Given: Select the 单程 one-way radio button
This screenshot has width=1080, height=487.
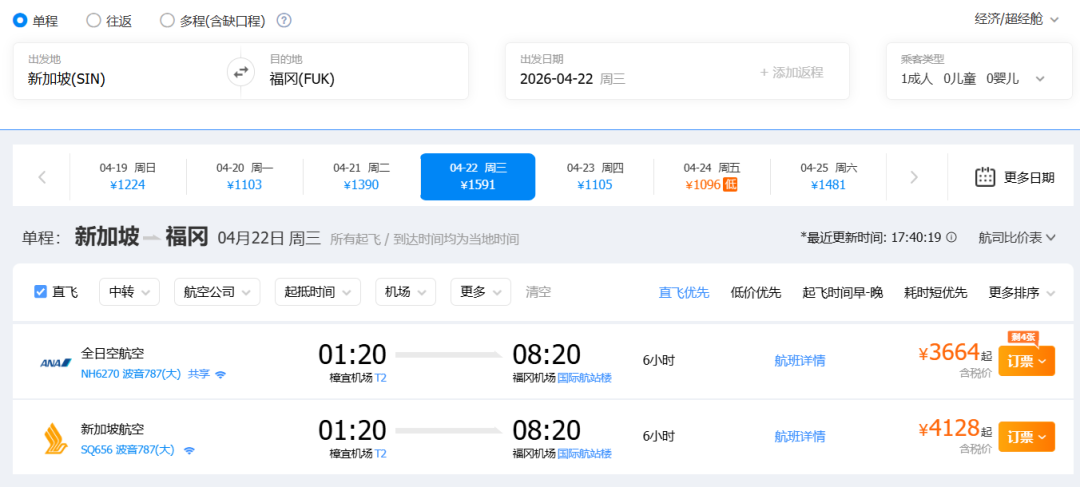Looking at the screenshot, I should pyautogui.click(x=20, y=20).
